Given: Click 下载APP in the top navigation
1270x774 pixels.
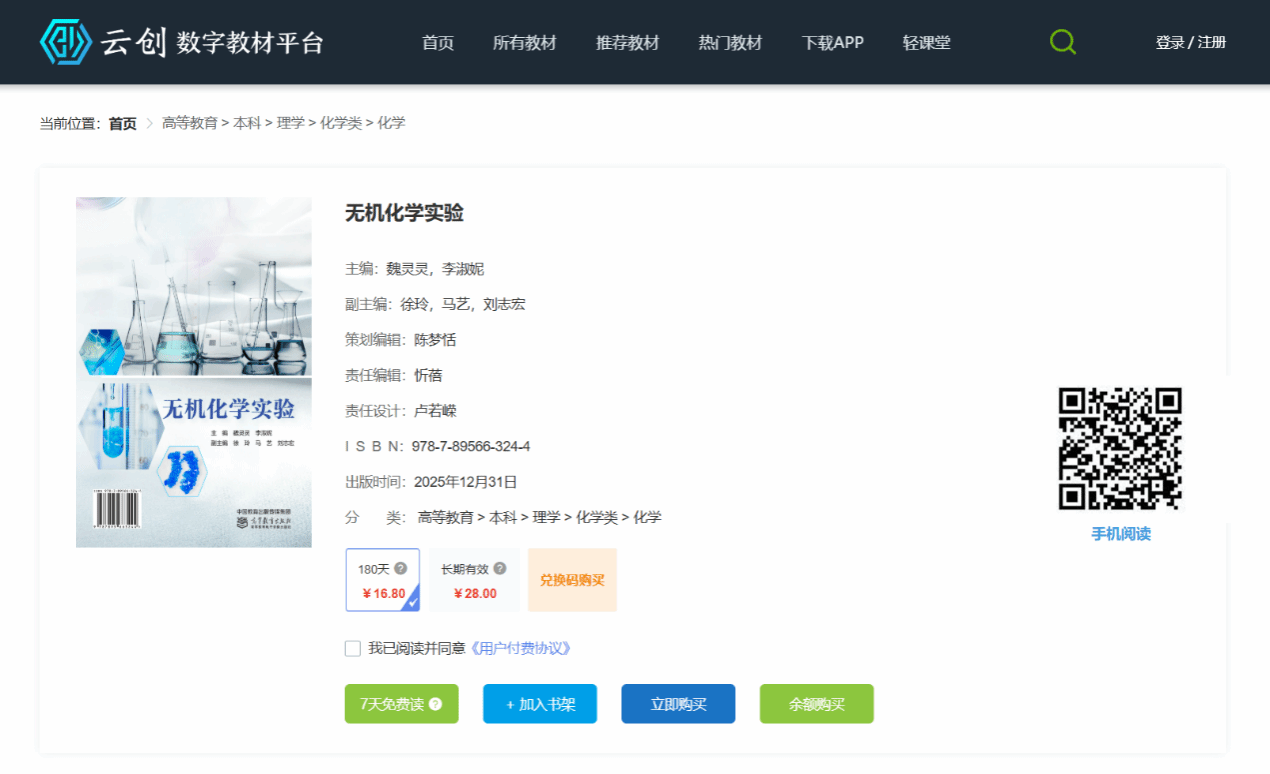Looking at the screenshot, I should pos(832,43).
